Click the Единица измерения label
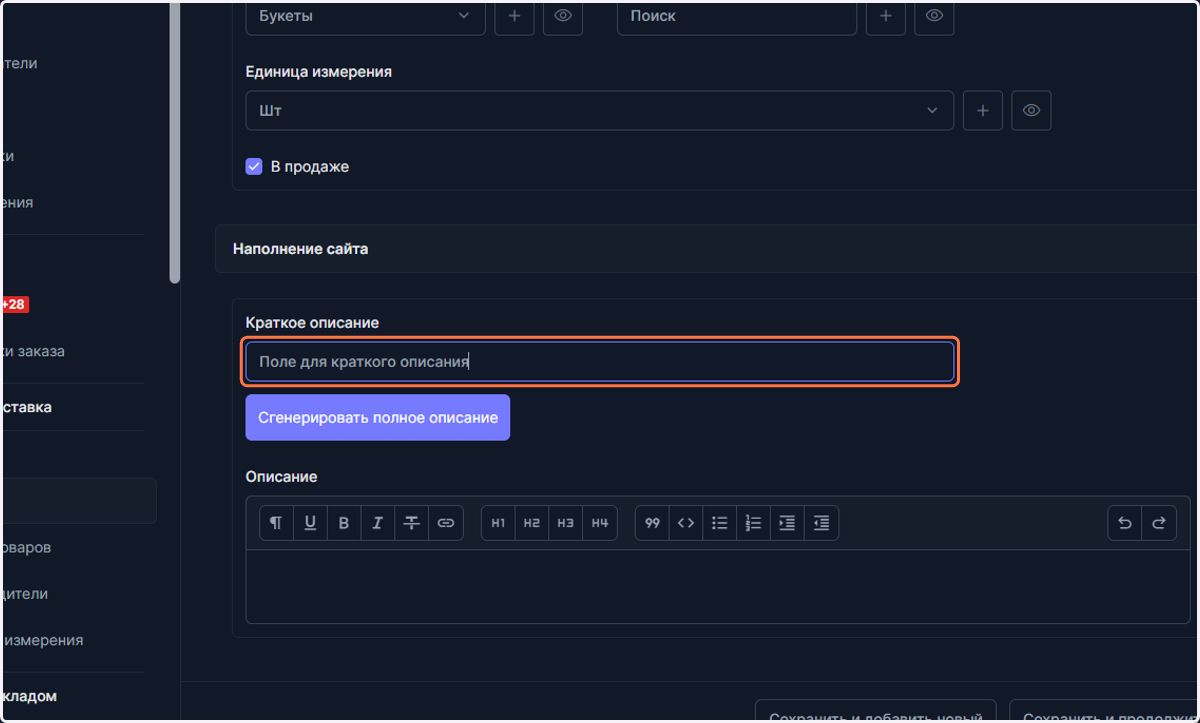The width and height of the screenshot is (1200, 723). click(x=318, y=72)
